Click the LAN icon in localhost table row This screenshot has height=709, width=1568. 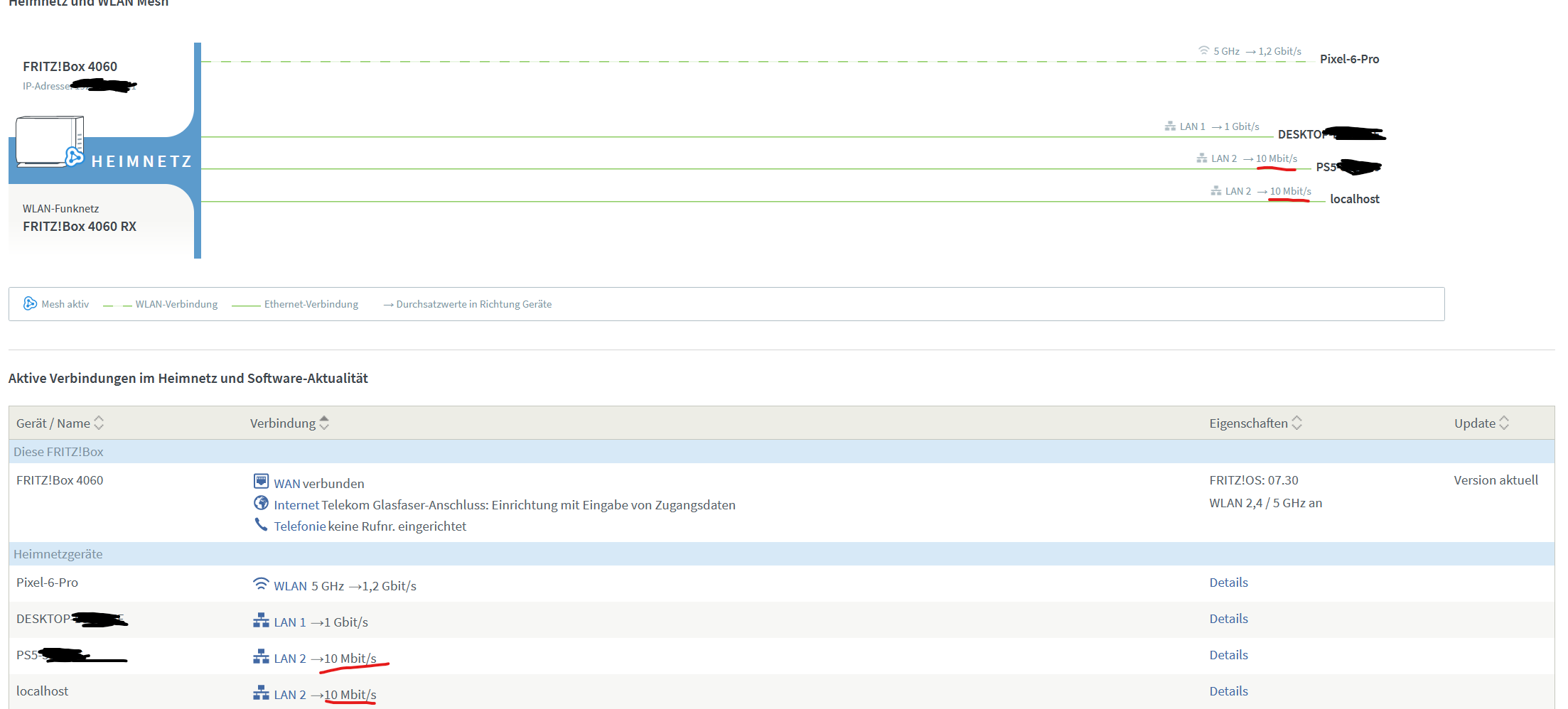tap(261, 693)
